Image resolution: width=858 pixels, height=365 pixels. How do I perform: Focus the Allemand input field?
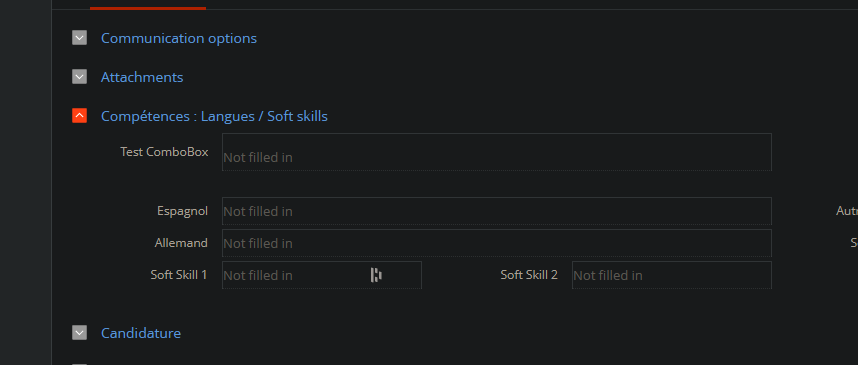pyautogui.click(x=497, y=243)
